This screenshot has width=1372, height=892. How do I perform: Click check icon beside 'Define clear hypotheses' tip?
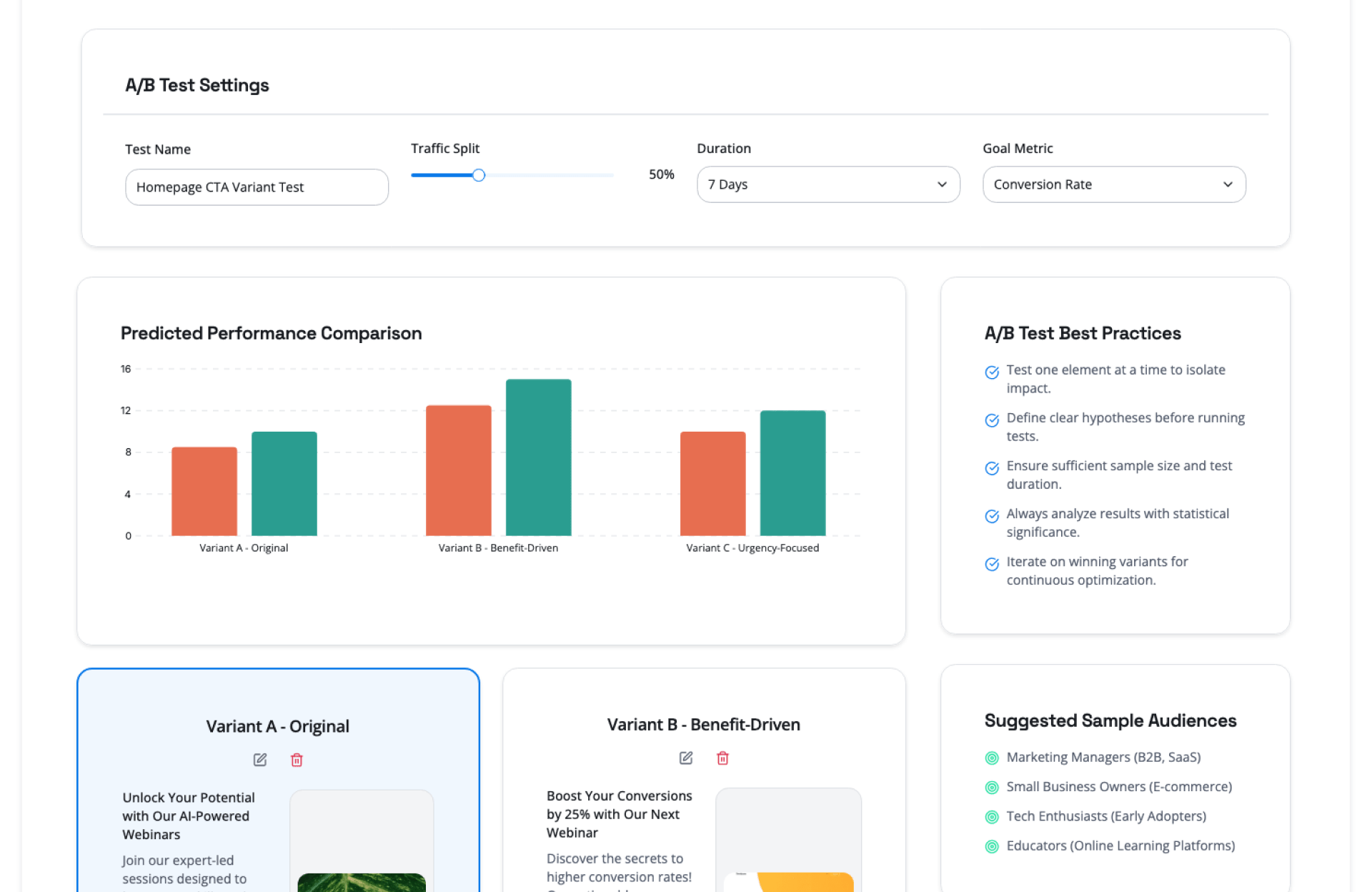(992, 420)
